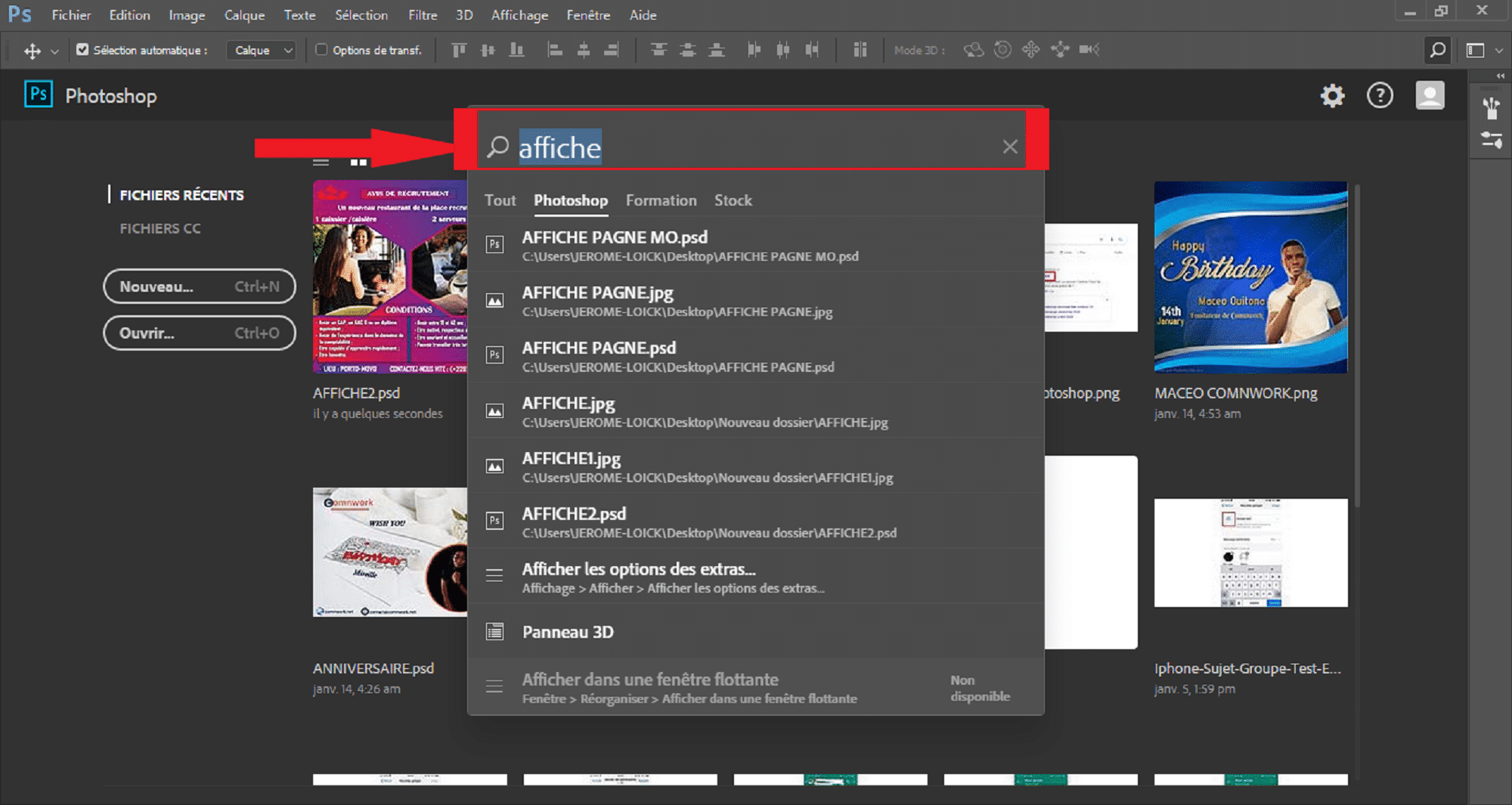1512x805 pixels.
Task: Open the brush settings sliders panel icon
Action: 1491,140
